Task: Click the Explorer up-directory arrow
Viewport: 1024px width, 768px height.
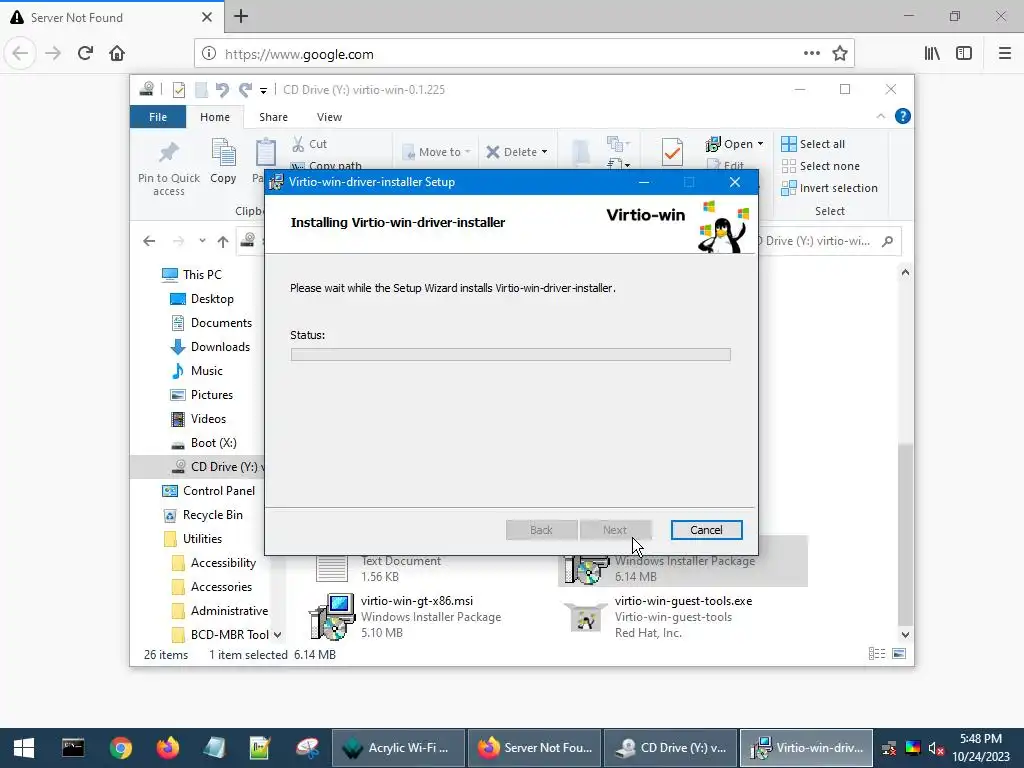Action: pos(223,242)
